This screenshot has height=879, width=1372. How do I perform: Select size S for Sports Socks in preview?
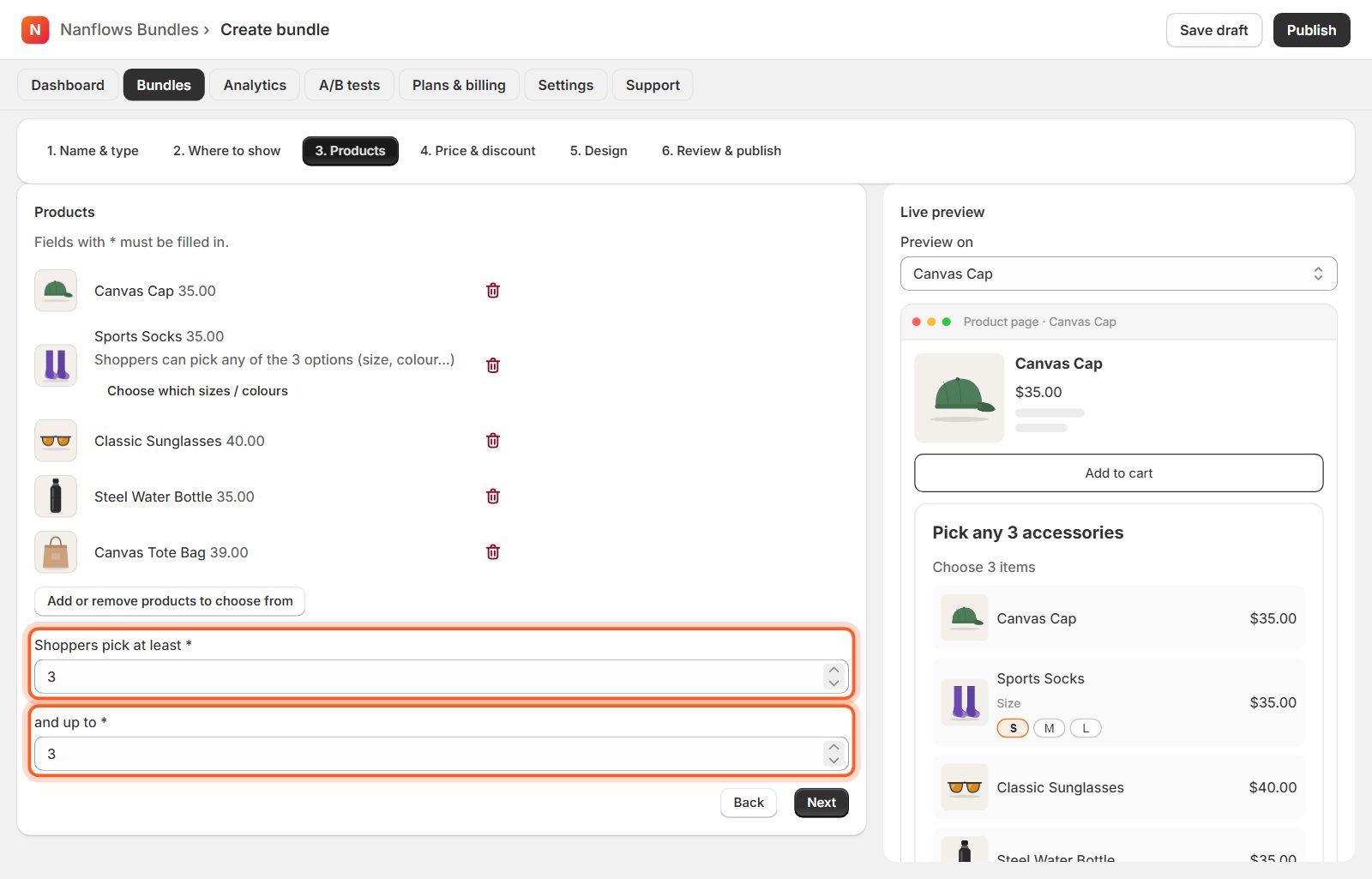1013,728
